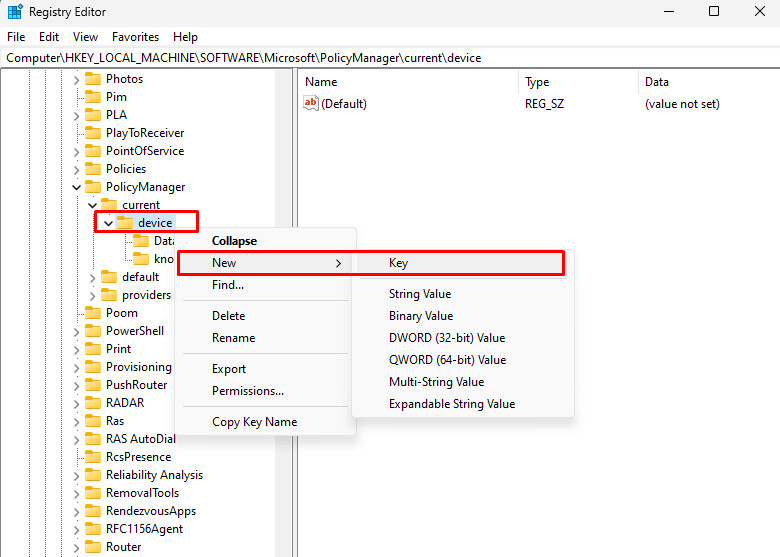Create an Expandable String Value
Image resolution: width=780 pixels, height=557 pixels.
point(463,404)
